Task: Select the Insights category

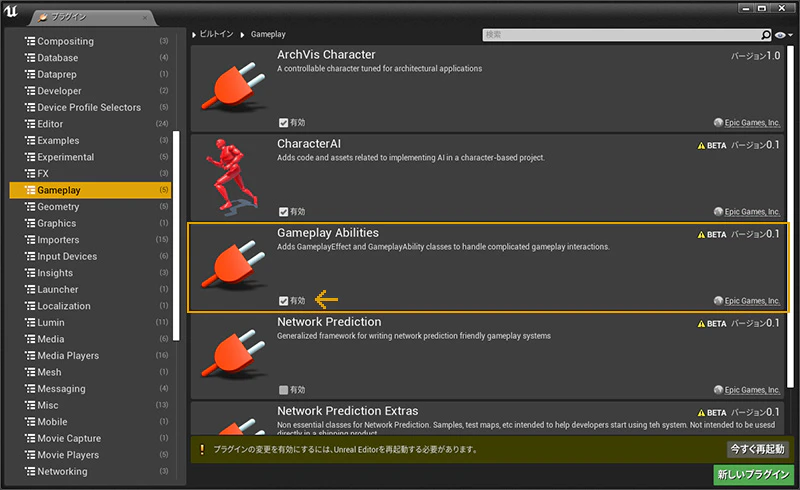Action: tap(91, 273)
